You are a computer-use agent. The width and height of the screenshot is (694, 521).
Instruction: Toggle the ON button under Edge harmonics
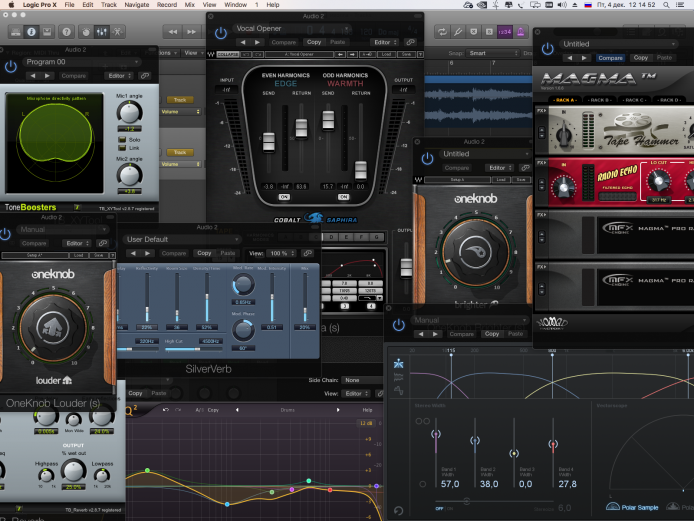284,197
